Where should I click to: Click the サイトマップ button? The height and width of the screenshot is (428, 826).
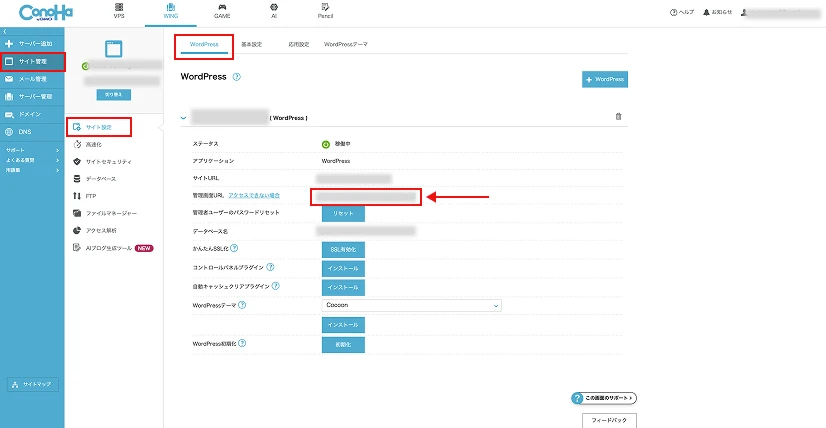point(33,384)
